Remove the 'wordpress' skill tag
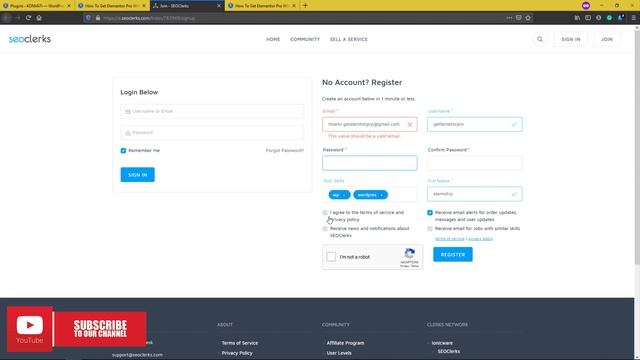 click(x=382, y=195)
